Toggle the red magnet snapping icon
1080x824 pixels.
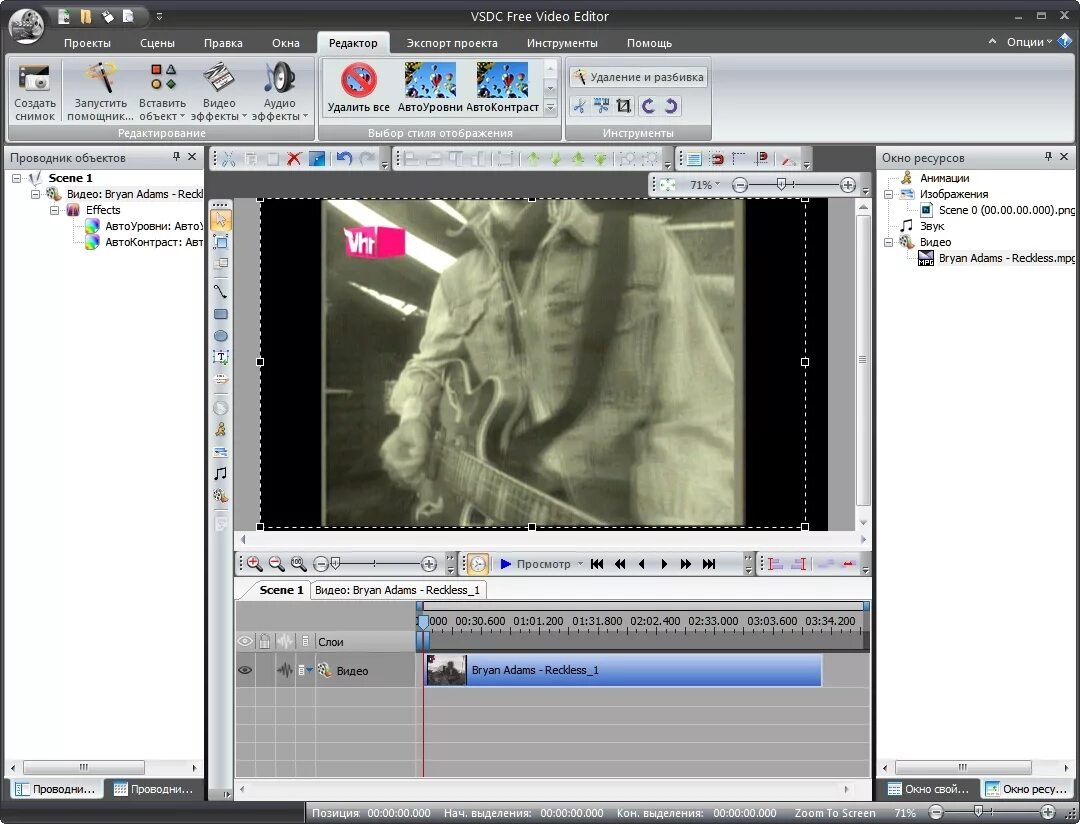[x=717, y=159]
